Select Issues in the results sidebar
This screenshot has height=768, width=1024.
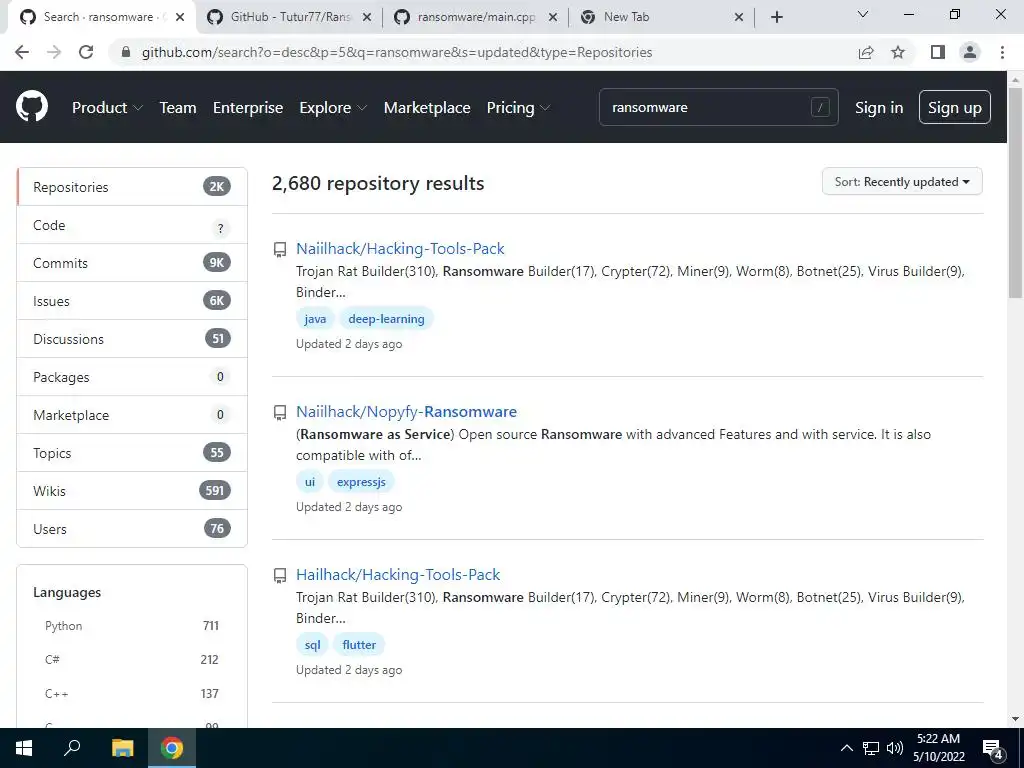[132, 300]
